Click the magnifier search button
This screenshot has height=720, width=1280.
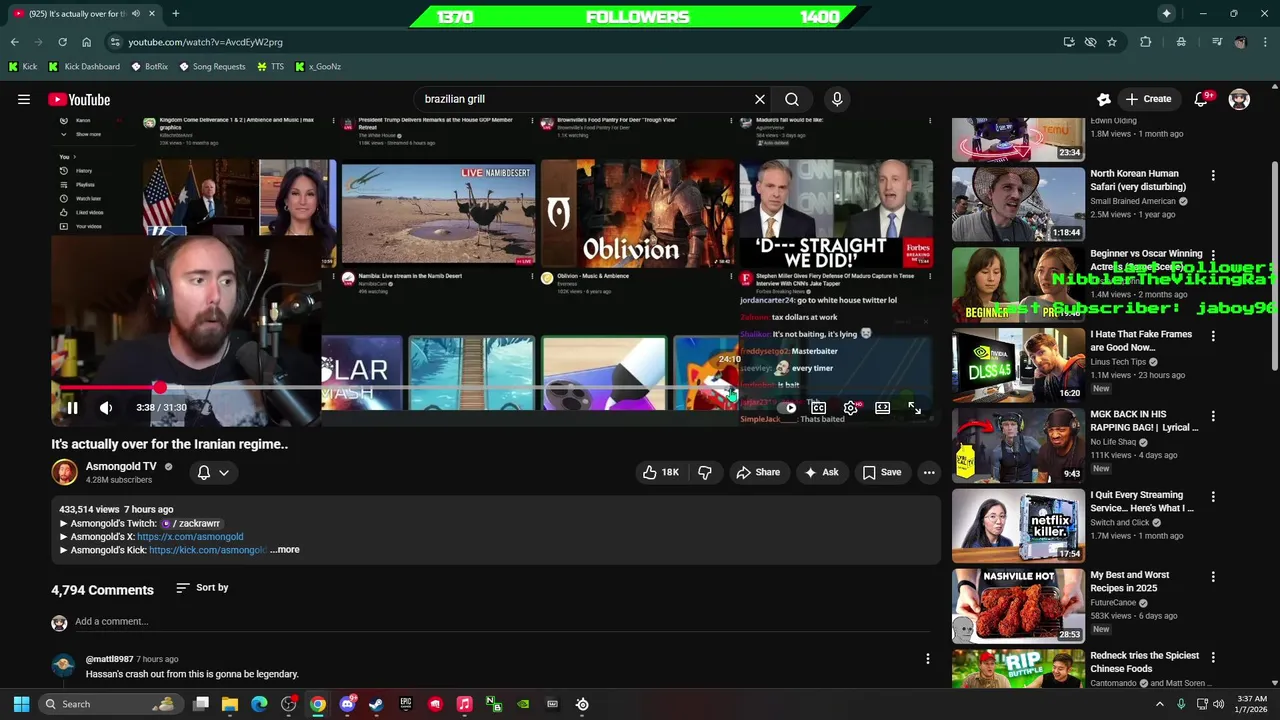coord(792,99)
